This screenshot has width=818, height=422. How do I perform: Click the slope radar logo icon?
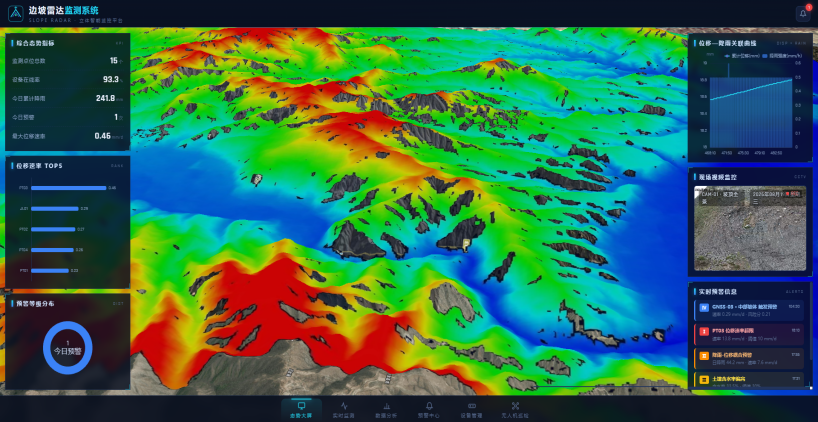point(16,14)
